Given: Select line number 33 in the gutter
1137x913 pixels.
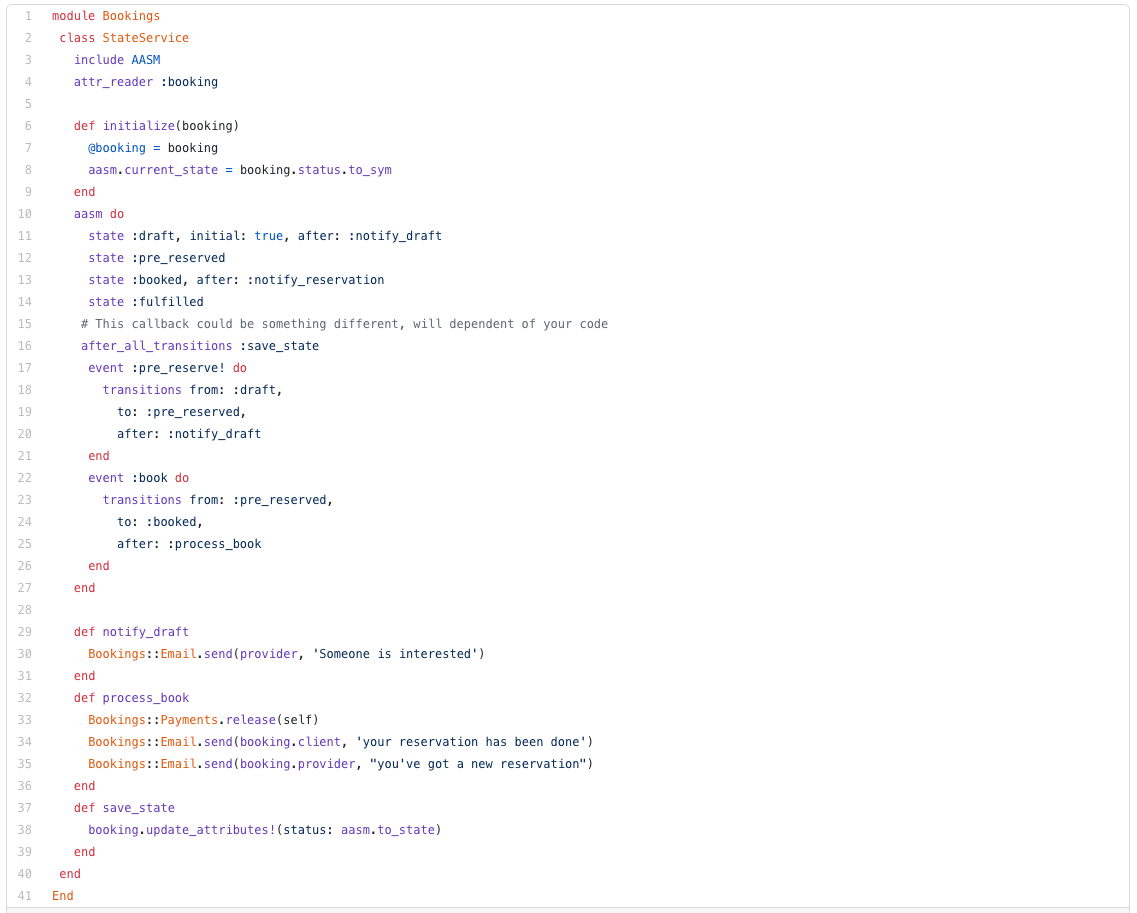Looking at the screenshot, I should pos(25,720).
